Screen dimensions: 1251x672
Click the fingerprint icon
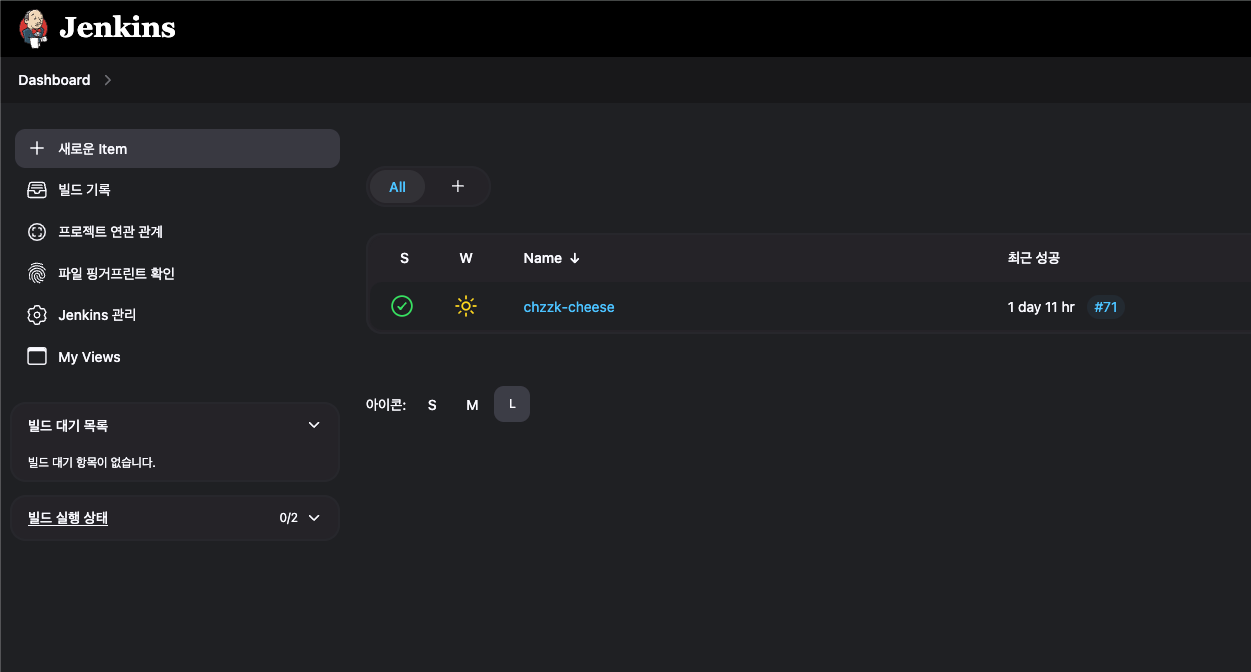coord(37,273)
